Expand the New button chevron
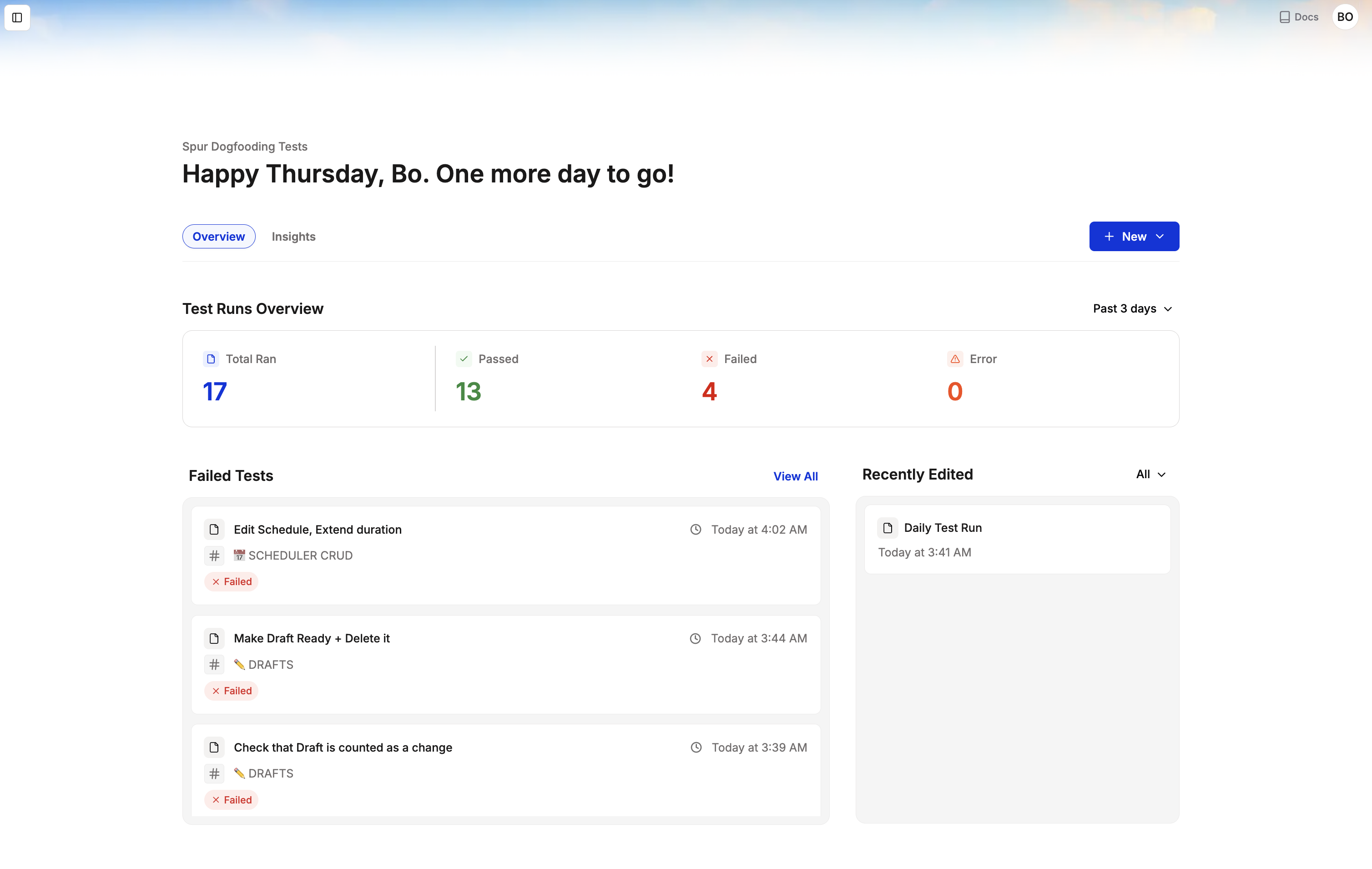This screenshot has width=1372, height=869. (1160, 236)
